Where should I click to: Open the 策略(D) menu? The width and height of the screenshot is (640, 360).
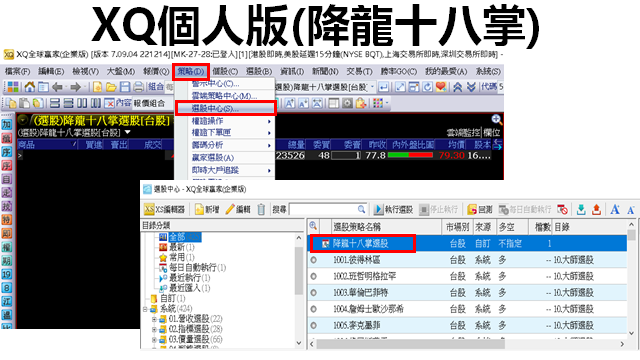(x=191, y=72)
